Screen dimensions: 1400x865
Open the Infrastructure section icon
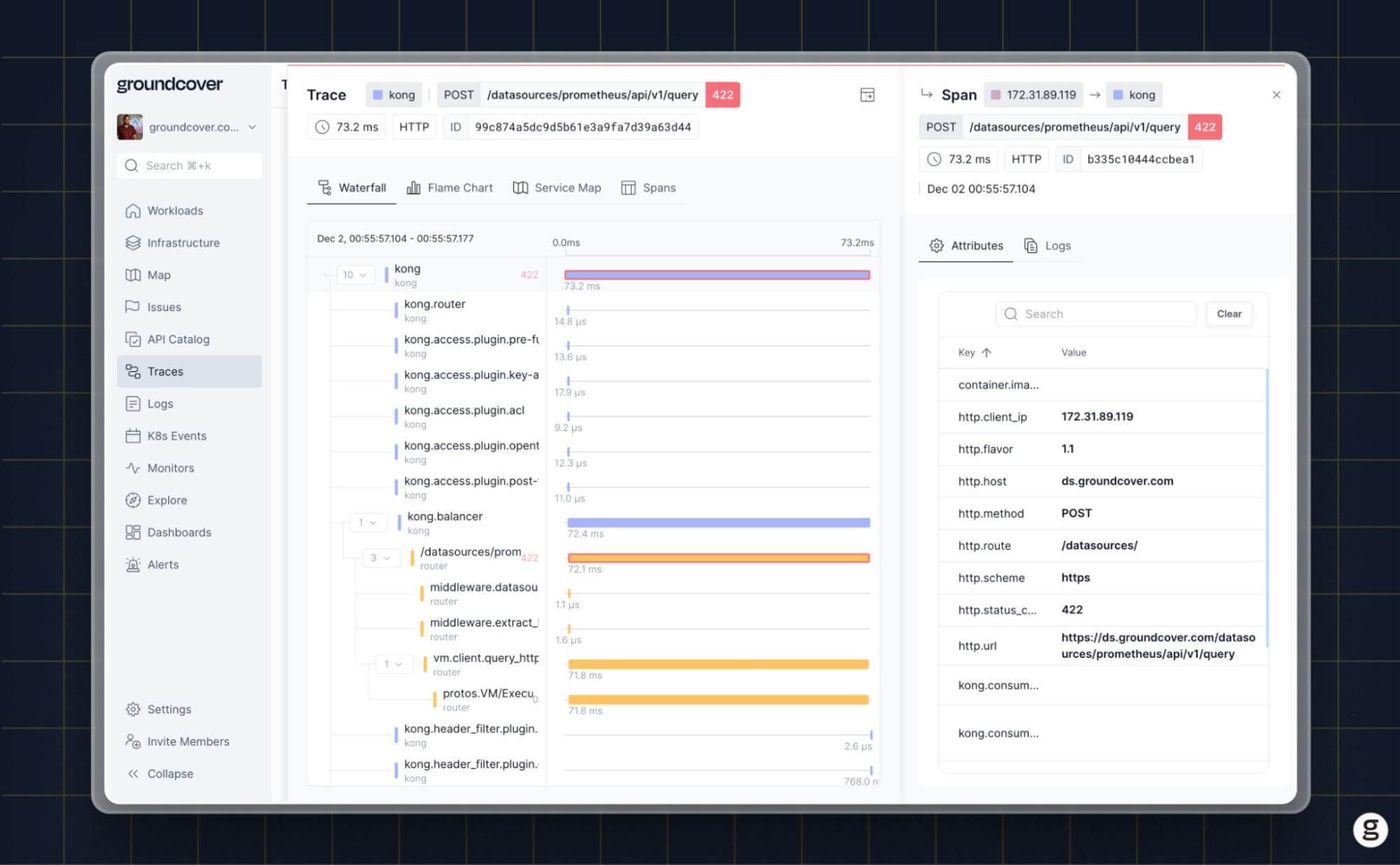[x=133, y=243]
